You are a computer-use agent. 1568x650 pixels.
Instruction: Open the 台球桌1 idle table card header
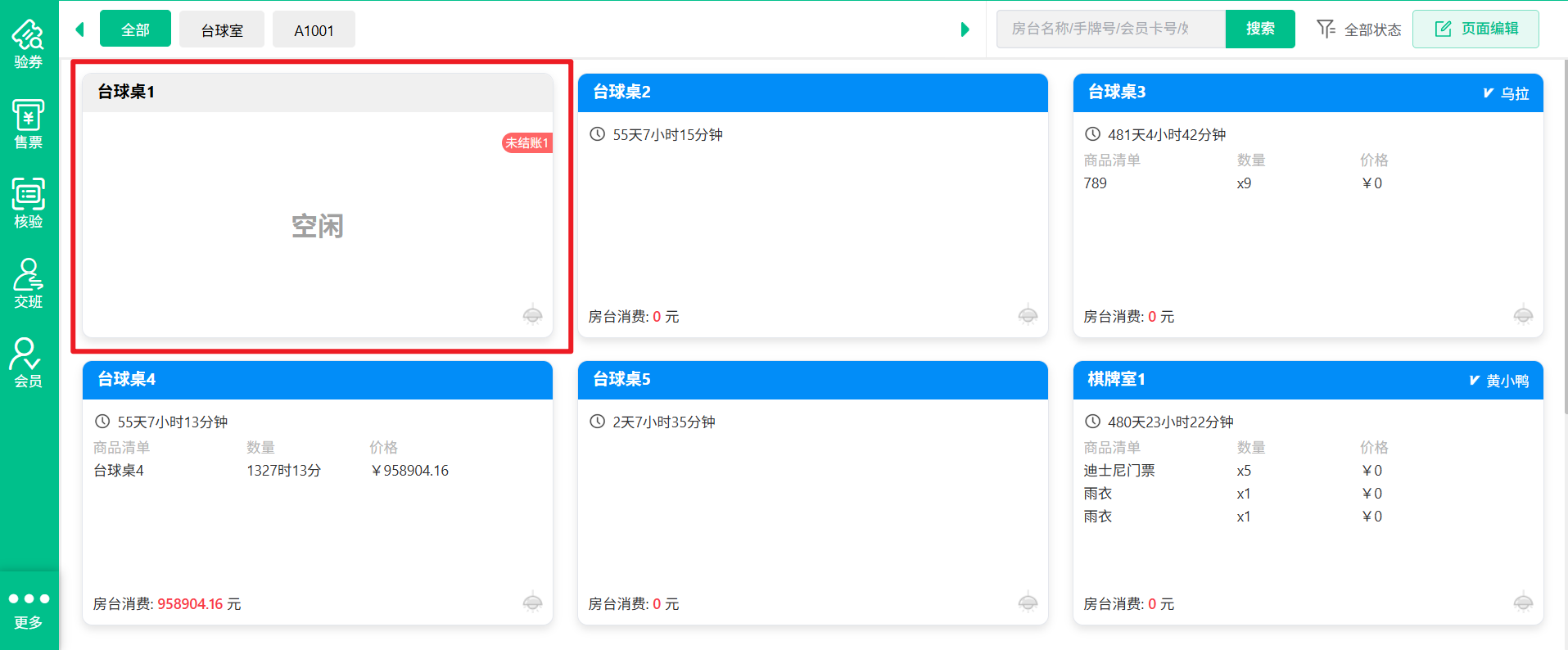pos(318,93)
